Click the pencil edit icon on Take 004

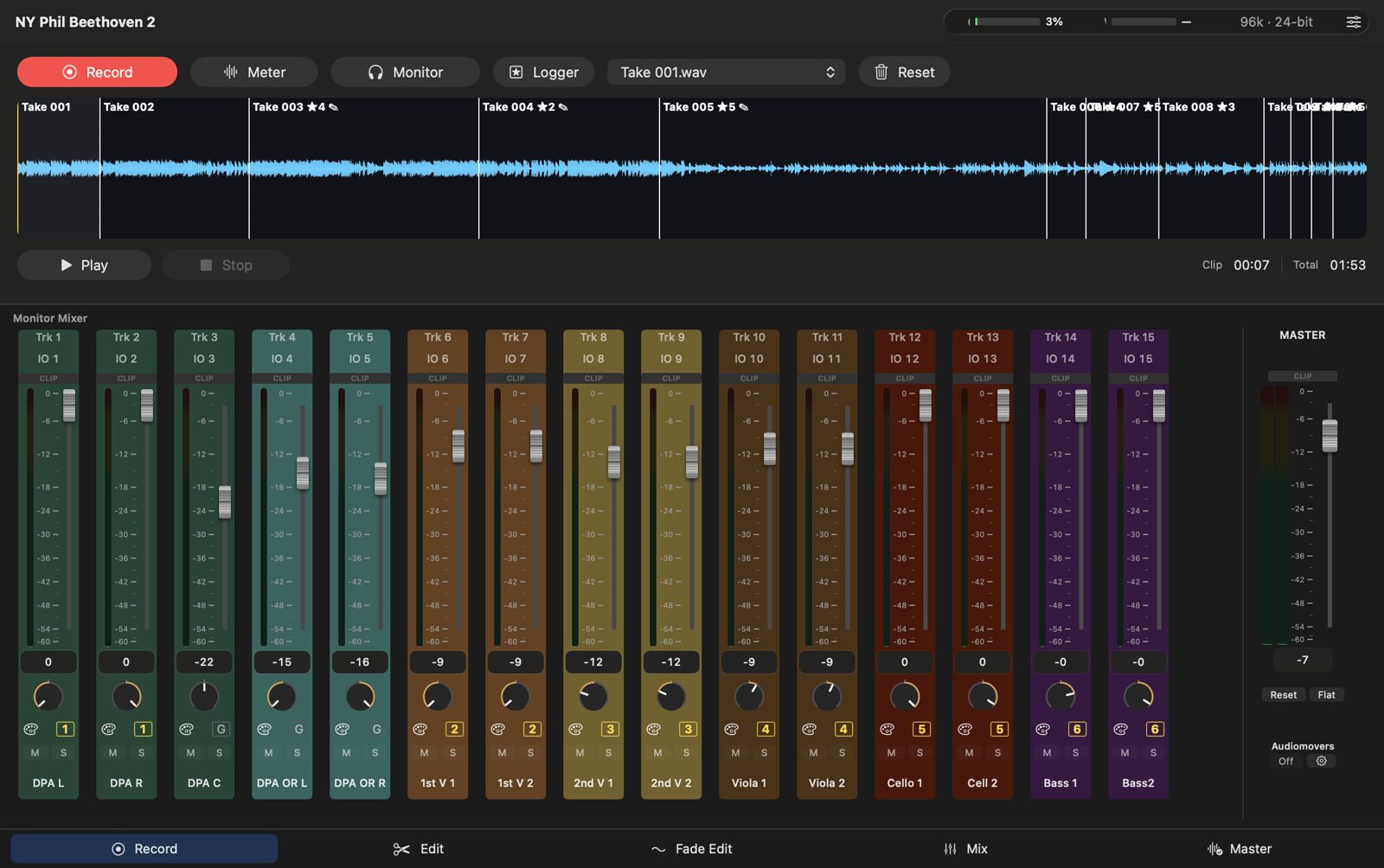563,107
